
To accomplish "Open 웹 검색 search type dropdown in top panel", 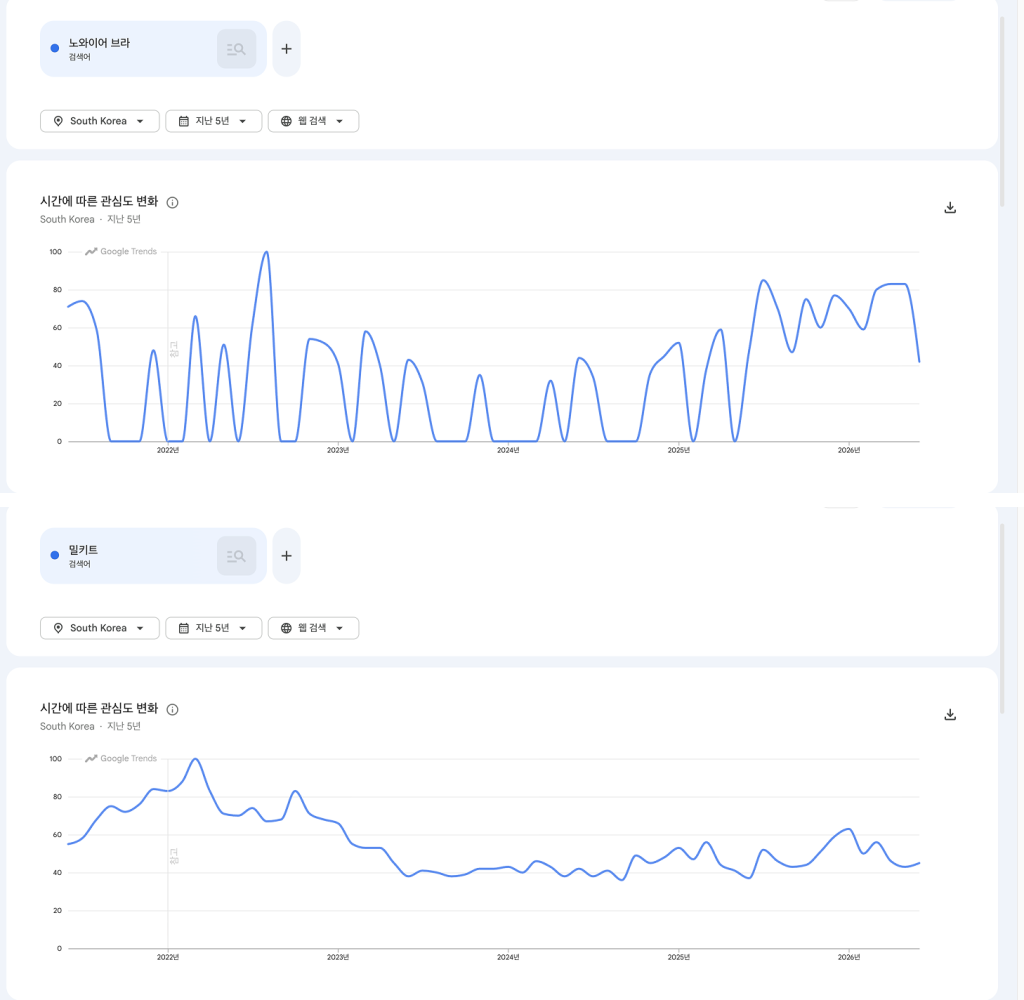I will pyautogui.click(x=313, y=121).
